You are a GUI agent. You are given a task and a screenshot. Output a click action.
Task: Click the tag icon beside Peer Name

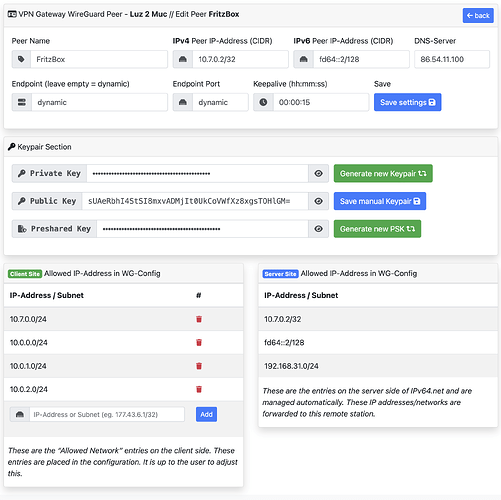[x=21, y=59]
